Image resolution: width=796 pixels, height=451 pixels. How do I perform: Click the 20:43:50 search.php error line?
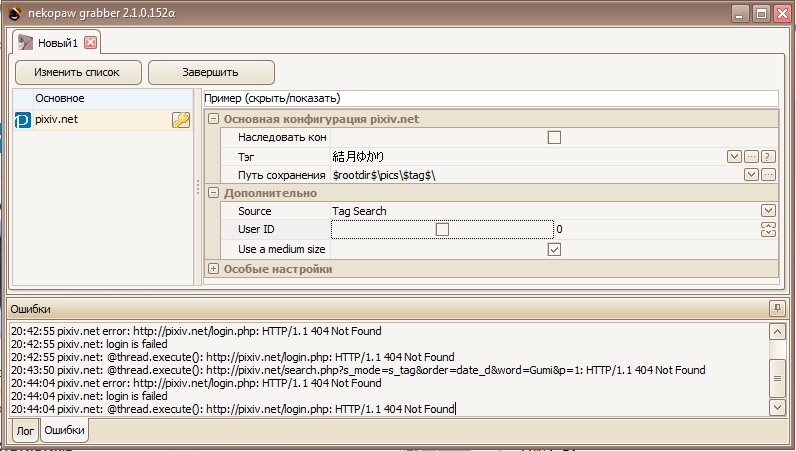[x=358, y=370]
